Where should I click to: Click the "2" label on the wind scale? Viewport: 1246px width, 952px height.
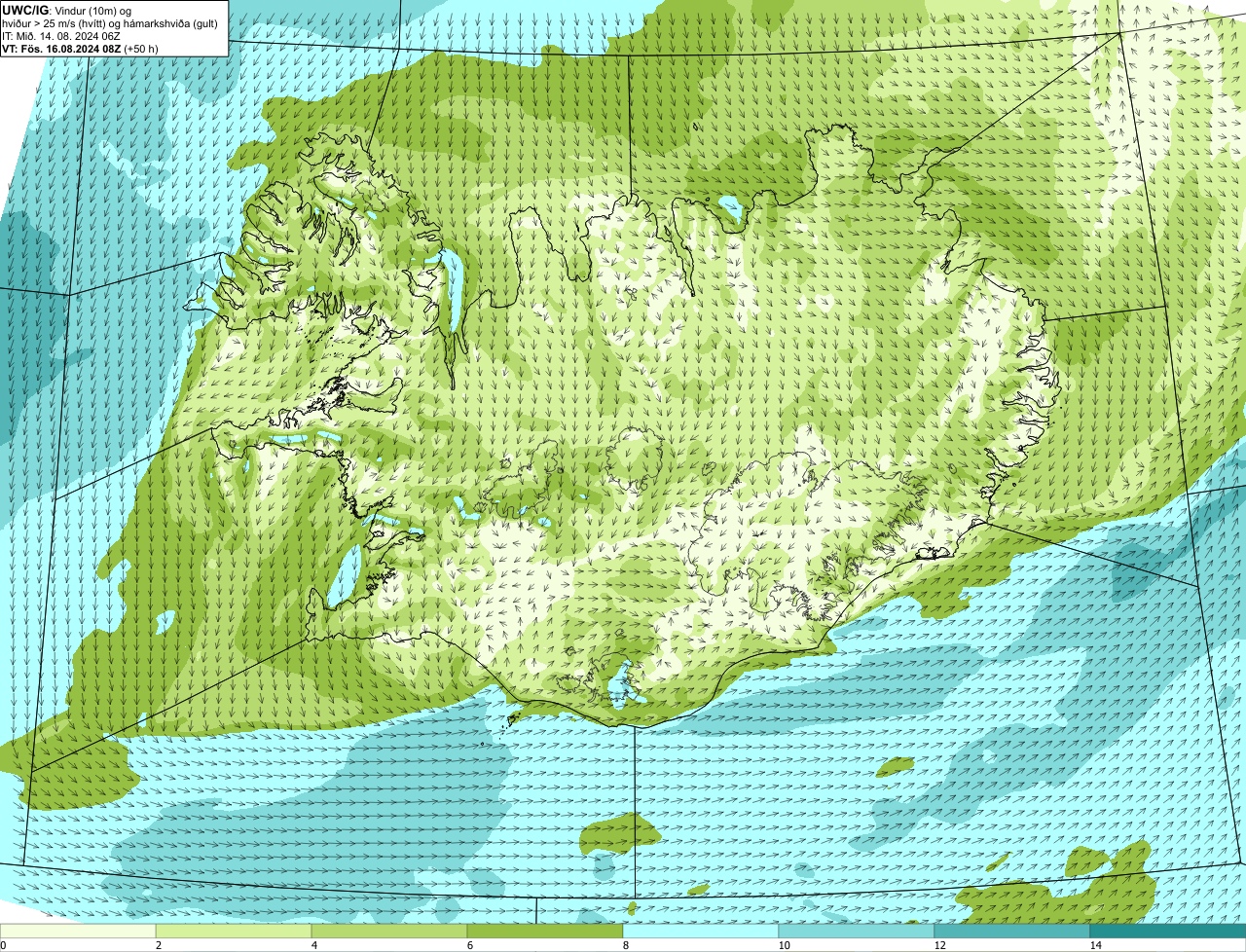(x=158, y=945)
